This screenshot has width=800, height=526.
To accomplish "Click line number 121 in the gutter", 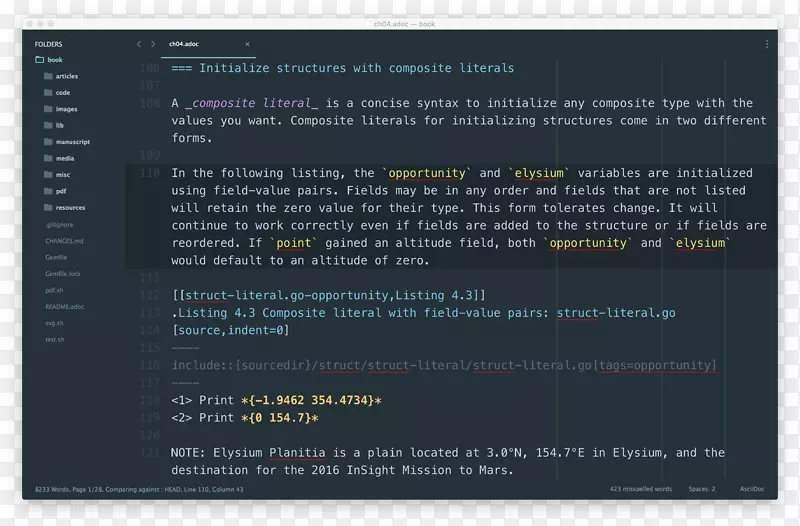I will pos(149,453).
